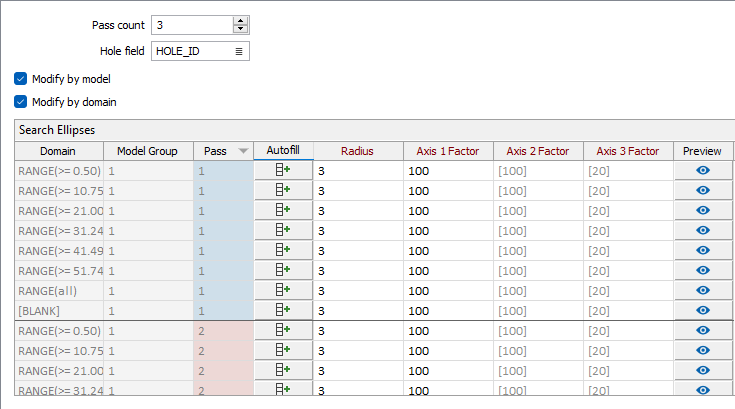This screenshot has width=735, height=409.
Task: Click Autofill icon for Pass 2 RANGE(>= 0.50) row
Action: (283, 330)
